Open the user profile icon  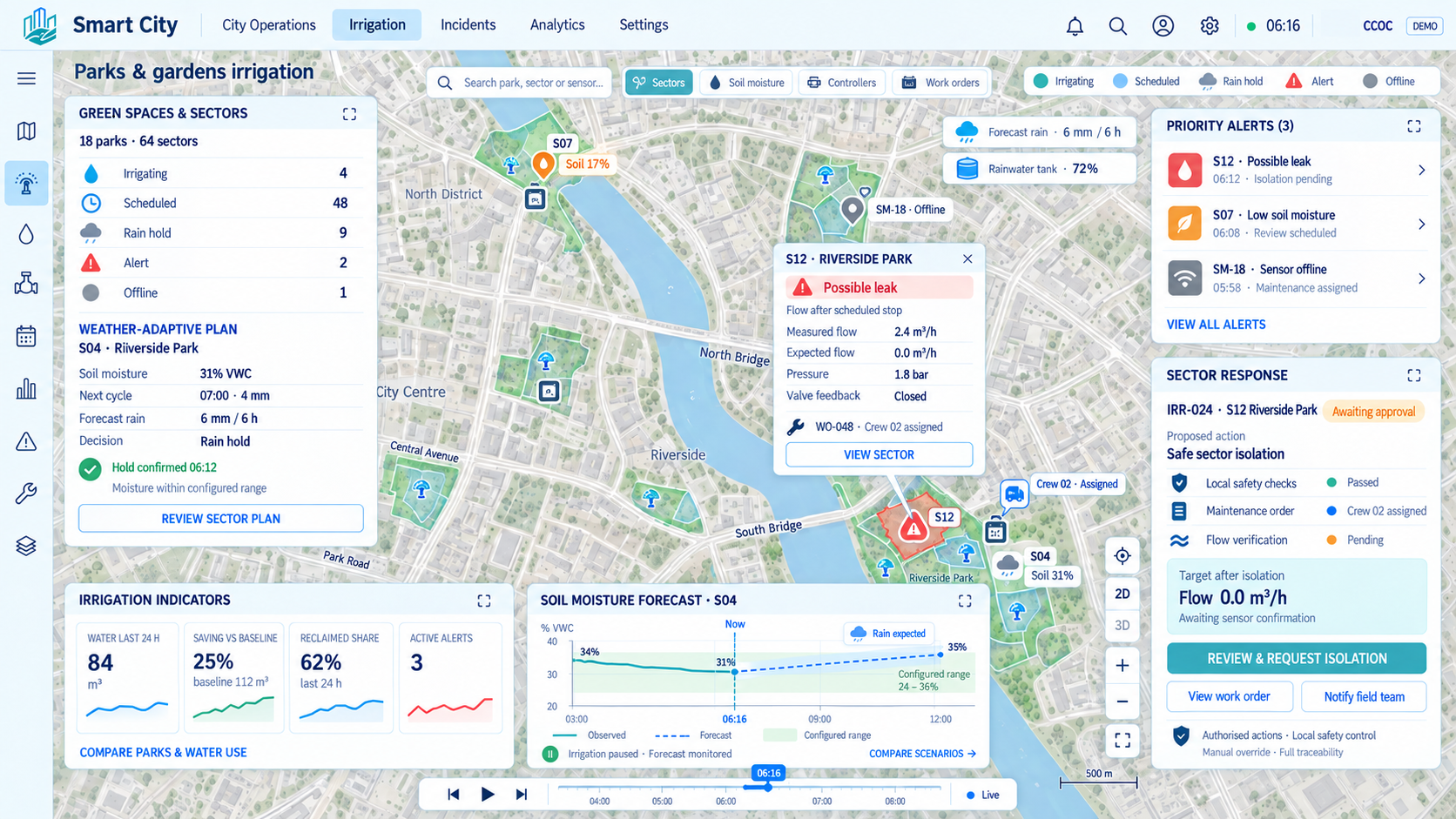coord(1163,26)
